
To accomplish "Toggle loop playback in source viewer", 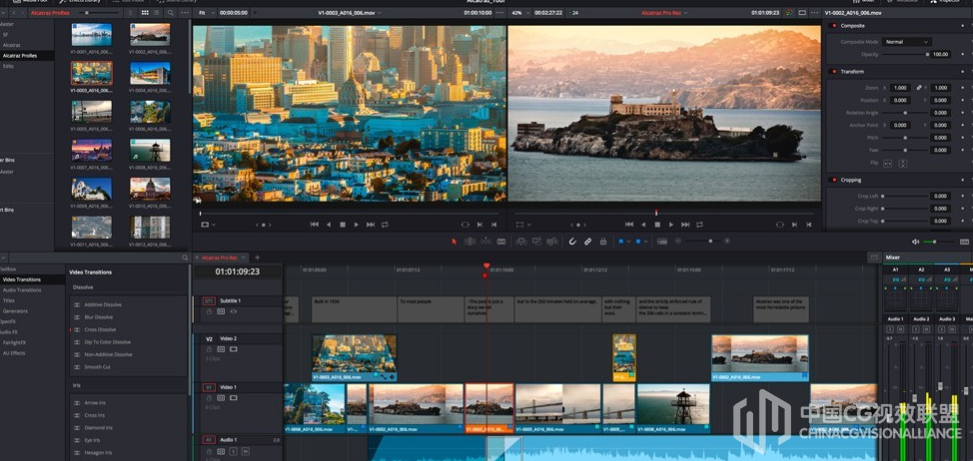I will (385, 225).
